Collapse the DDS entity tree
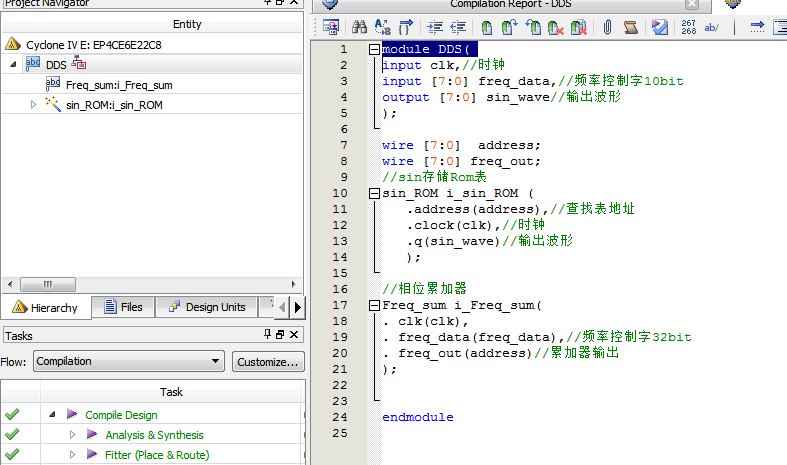787x465 pixels. (13, 64)
